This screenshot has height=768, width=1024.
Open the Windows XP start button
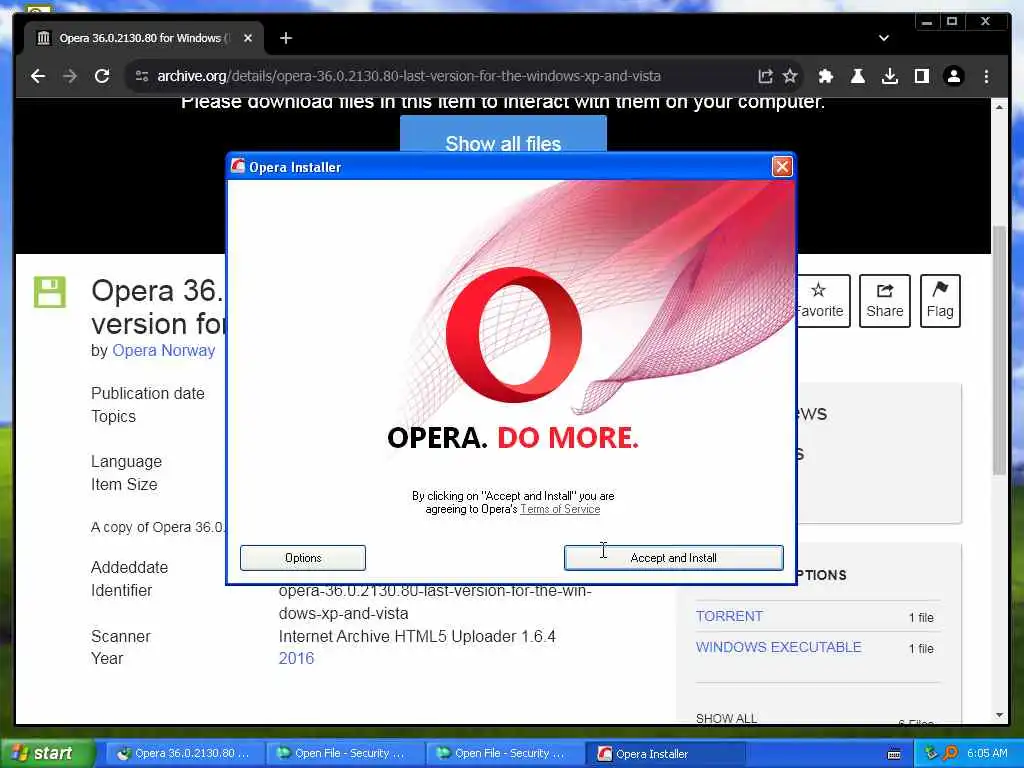tap(47, 753)
